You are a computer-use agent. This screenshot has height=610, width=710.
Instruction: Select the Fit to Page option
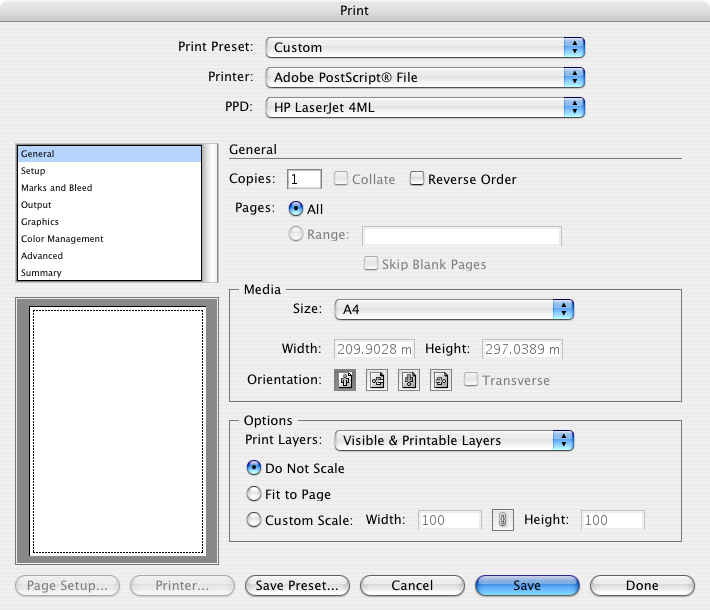(254, 494)
